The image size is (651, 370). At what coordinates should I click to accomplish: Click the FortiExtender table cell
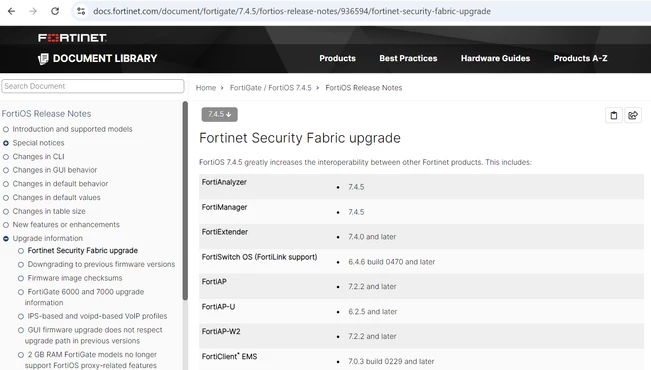tap(225, 232)
